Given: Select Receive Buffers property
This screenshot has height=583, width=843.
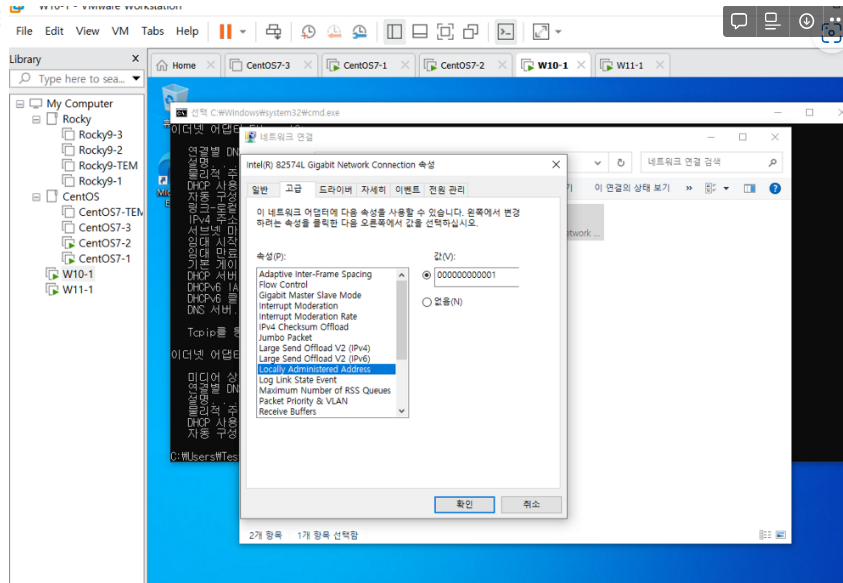Looking at the screenshot, I should coord(288,411).
